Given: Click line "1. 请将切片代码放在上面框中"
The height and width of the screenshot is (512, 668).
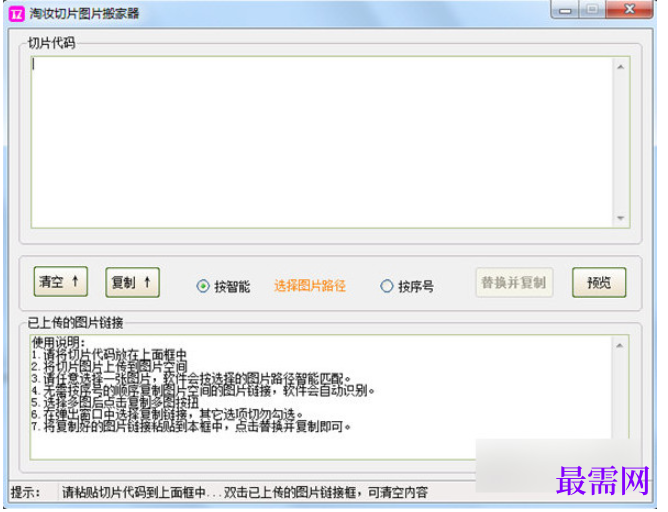Looking at the screenshot, I should (x=109, y=354).
